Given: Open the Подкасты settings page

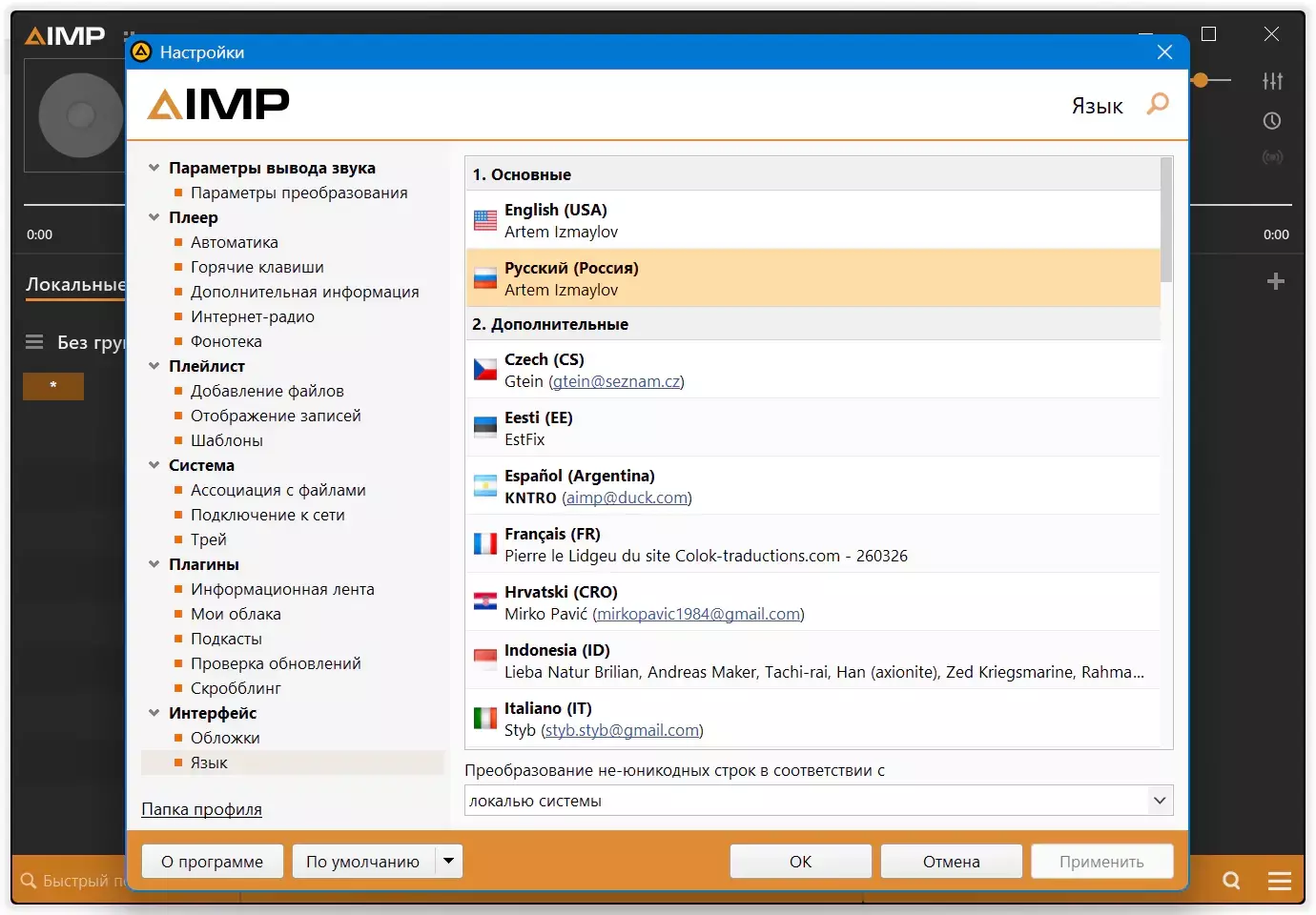Looking at the screenshot, I should pos(226,639).
